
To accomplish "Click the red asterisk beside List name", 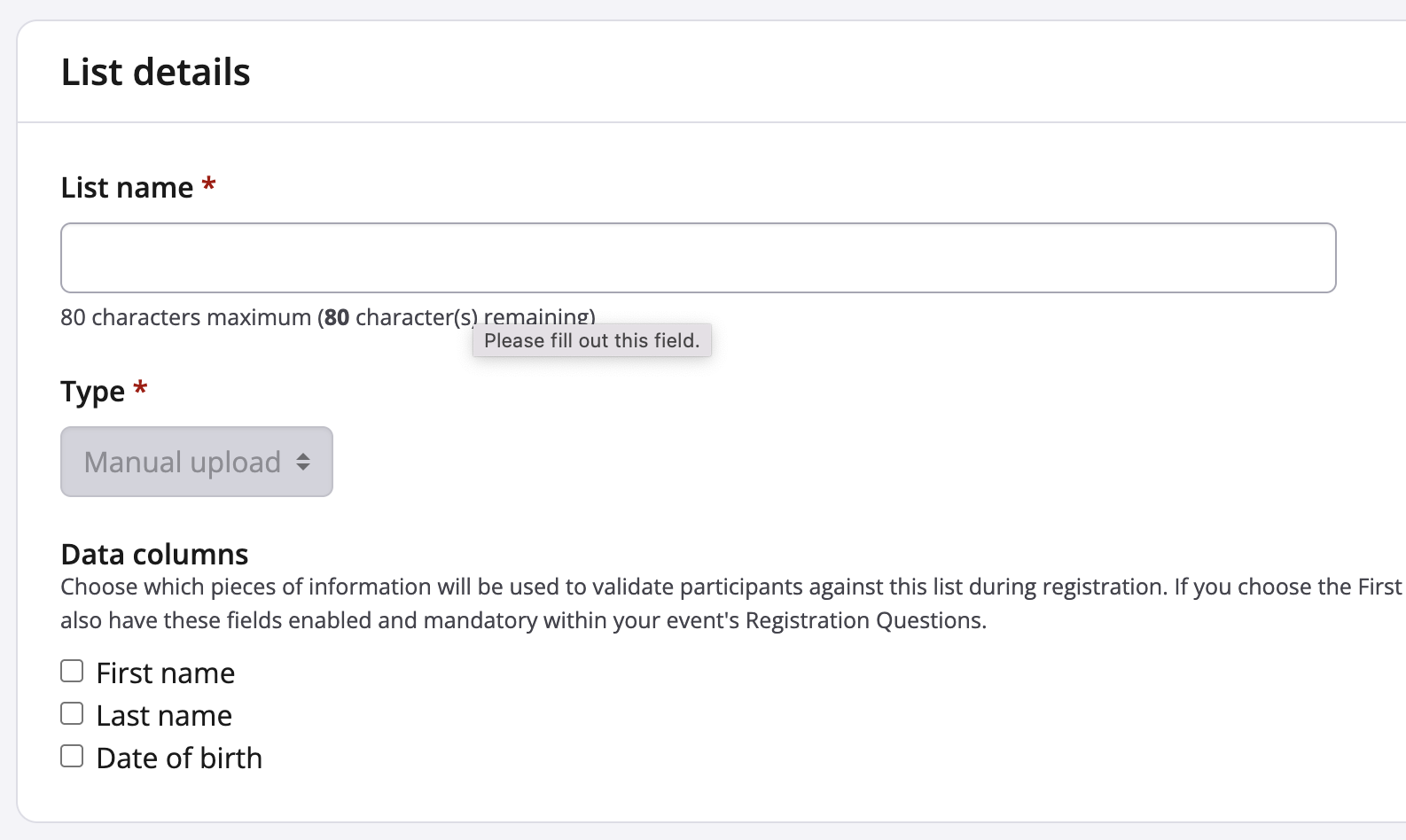I will pos(209,185).
